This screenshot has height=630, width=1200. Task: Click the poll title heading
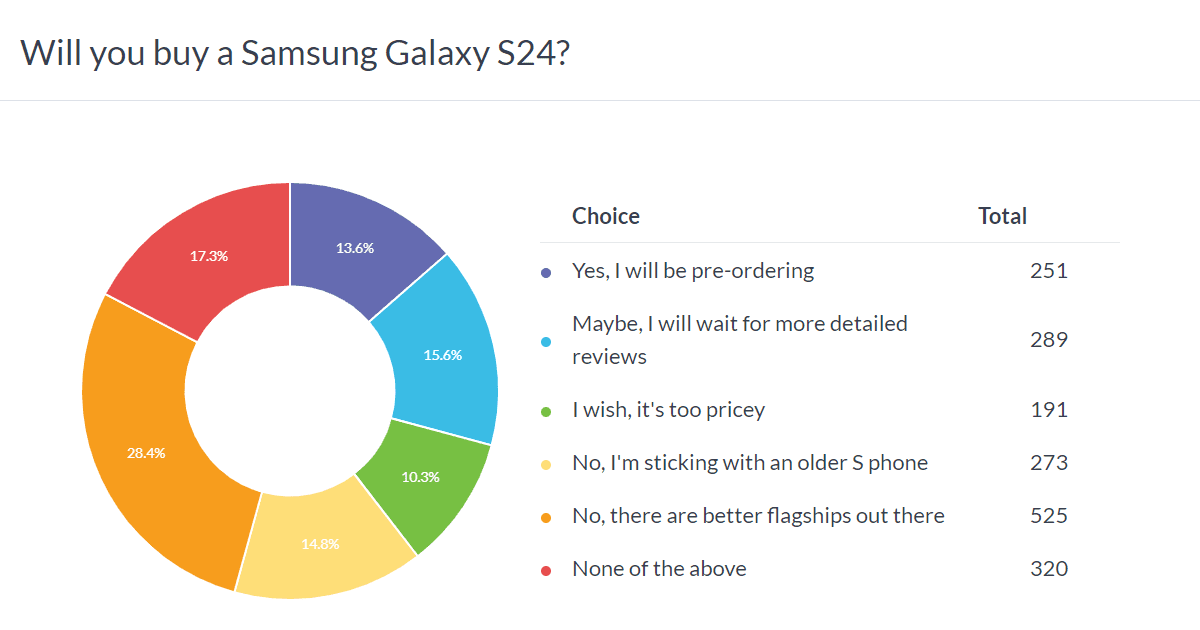click(x=296, y=52)
